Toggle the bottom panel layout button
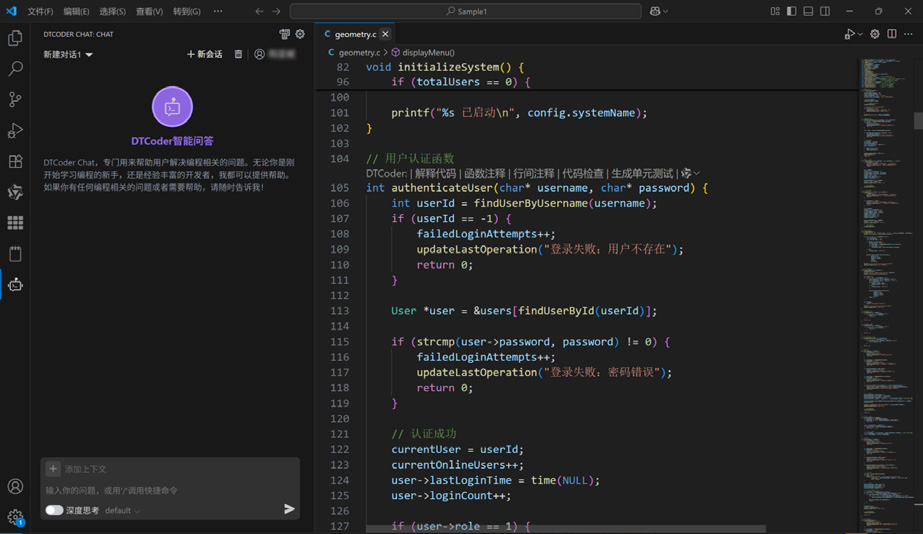 (808, 11)
